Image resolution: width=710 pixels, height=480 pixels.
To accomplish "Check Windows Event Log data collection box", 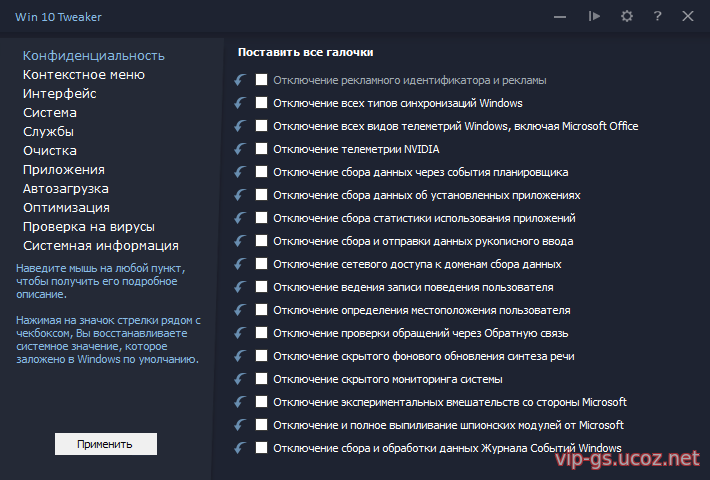I will point(261,447).
